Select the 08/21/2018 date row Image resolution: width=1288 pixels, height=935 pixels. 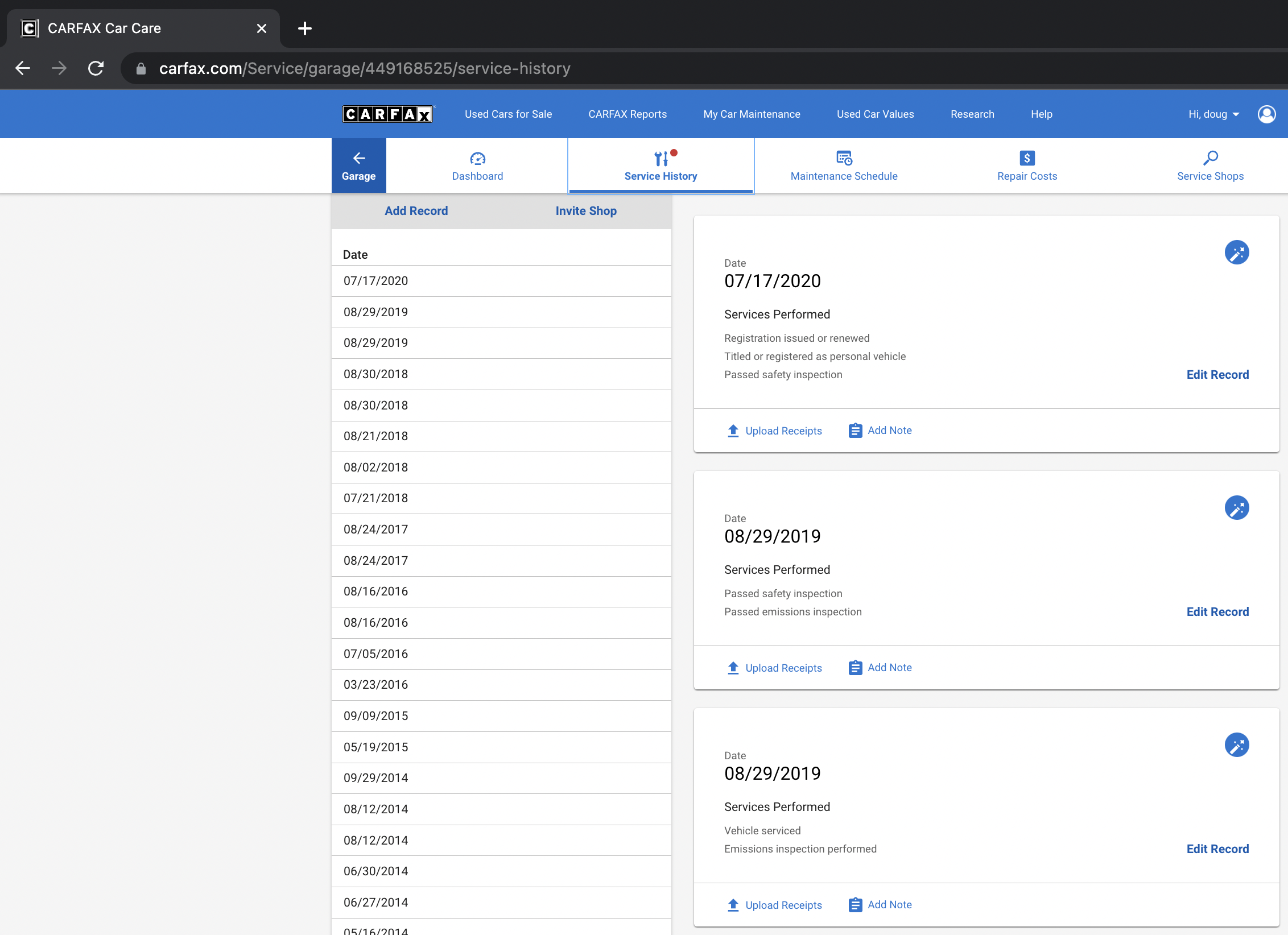501,436
